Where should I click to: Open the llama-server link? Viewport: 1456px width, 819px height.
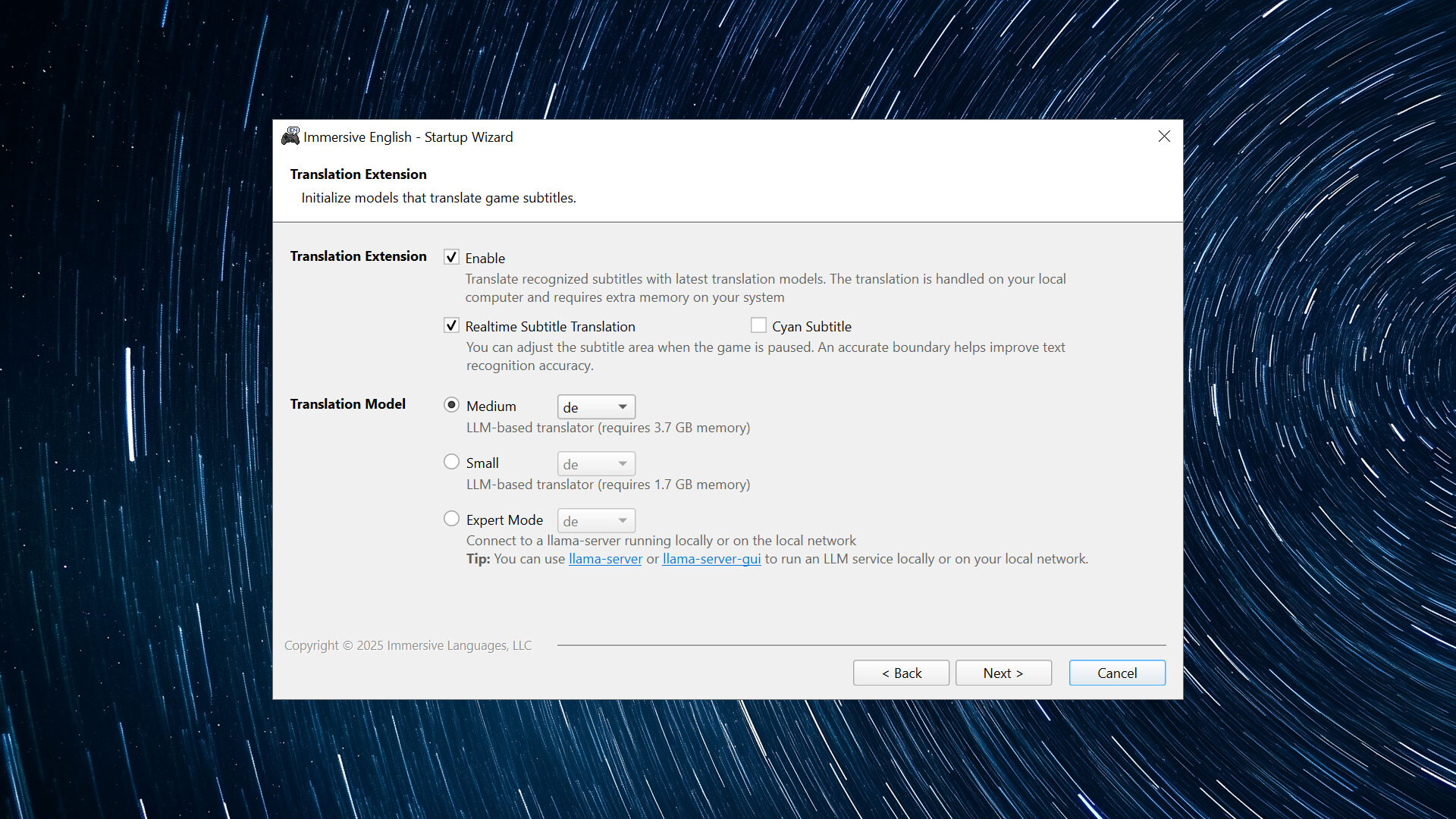point(605,559)
